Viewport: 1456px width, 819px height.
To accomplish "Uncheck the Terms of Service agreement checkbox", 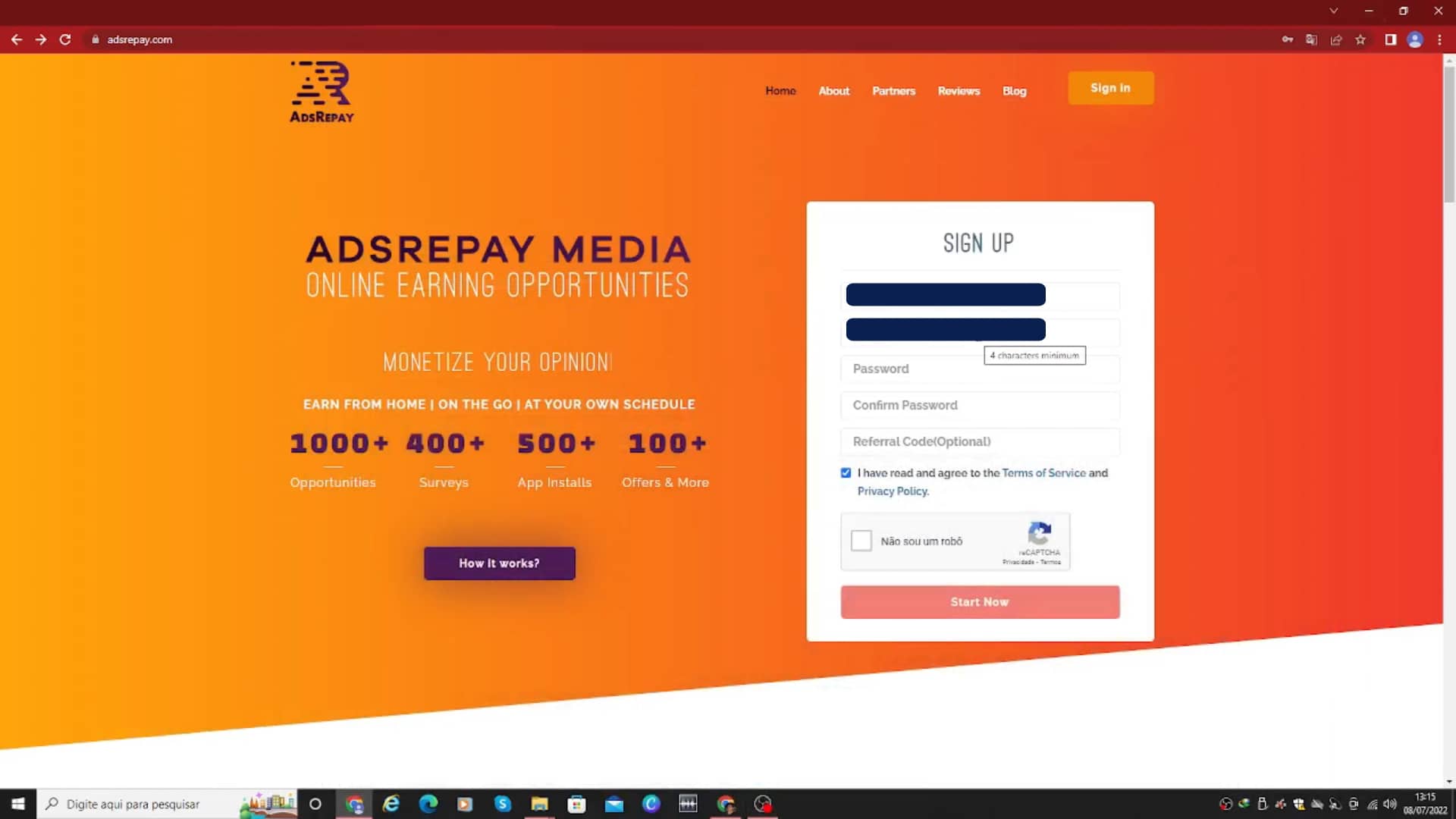I will coord(846,472).
